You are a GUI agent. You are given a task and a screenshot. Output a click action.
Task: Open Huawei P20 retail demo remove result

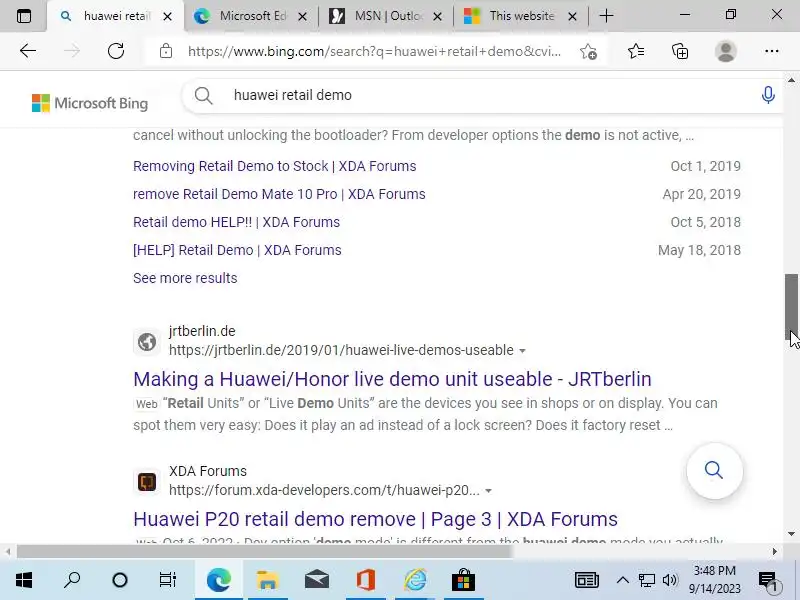coord(376,519)
